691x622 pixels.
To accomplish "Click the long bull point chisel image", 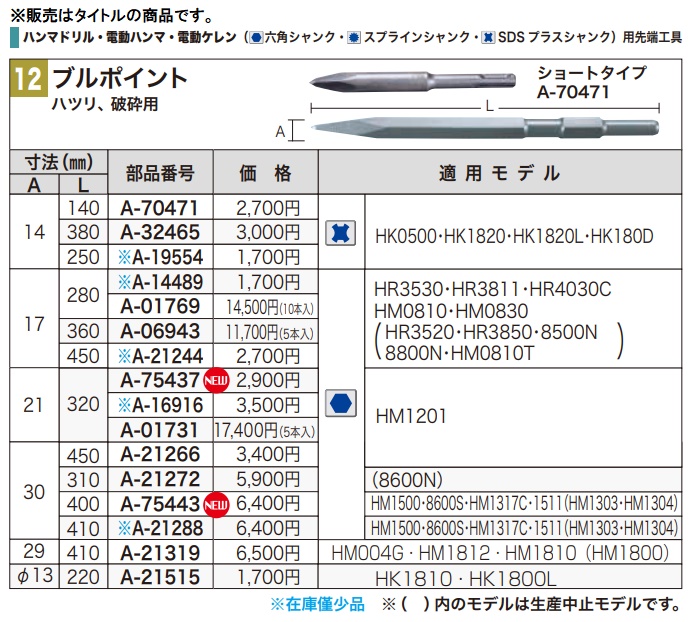I will click(x=485, y=128).
